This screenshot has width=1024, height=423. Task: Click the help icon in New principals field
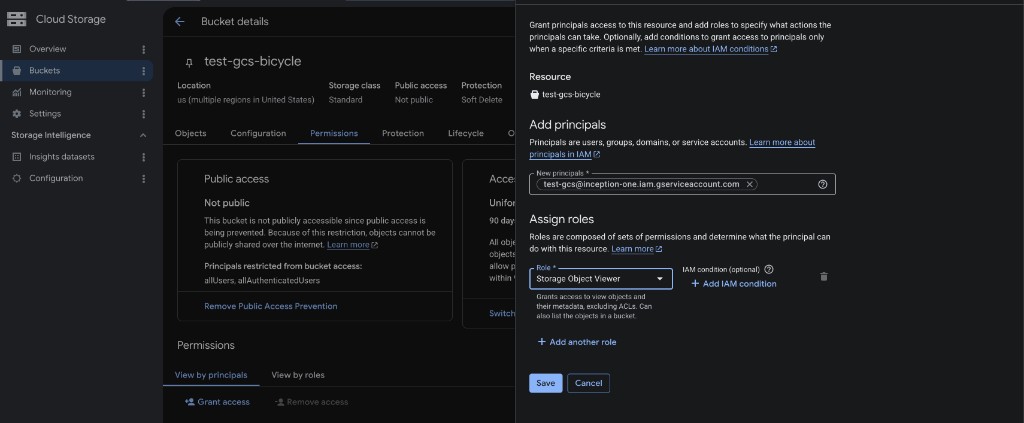[x=822, y=184]
